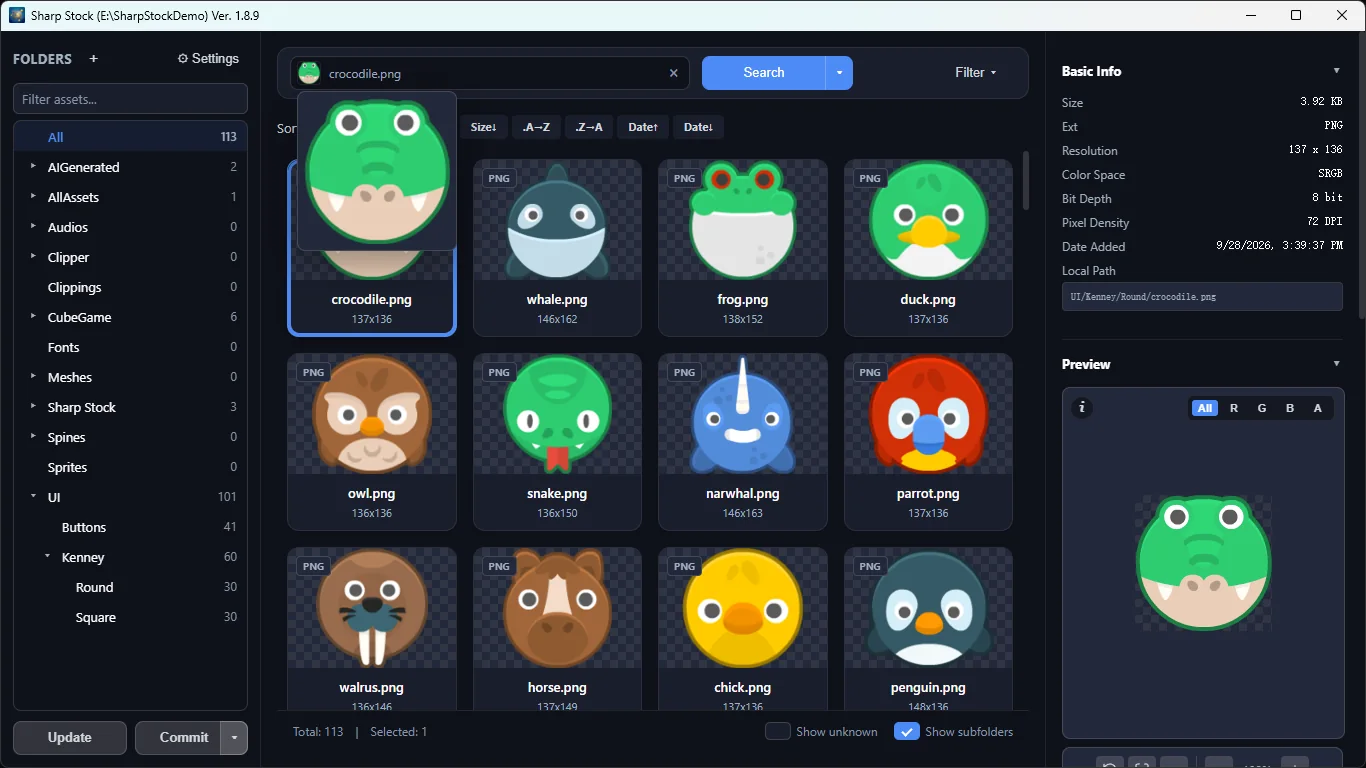Click the Sharp Stock app icon in title bar
The width and height of the screenshot is (1366, 768).
pyautogui.click(x=16, y=15)
